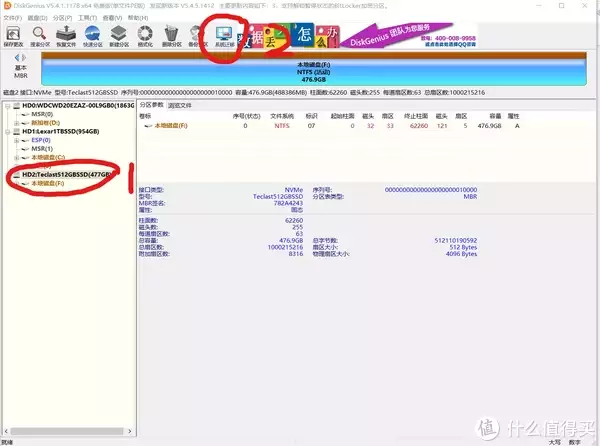Click the disk tree horizontal scrollbar right arrow
Screen dimensions: 600x446
[130, 431]
